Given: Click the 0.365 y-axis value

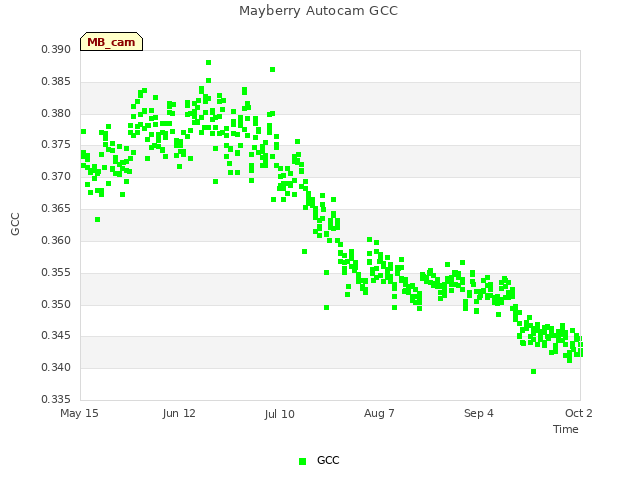Looking at the screenshot, I should click(x=56, y=208).
